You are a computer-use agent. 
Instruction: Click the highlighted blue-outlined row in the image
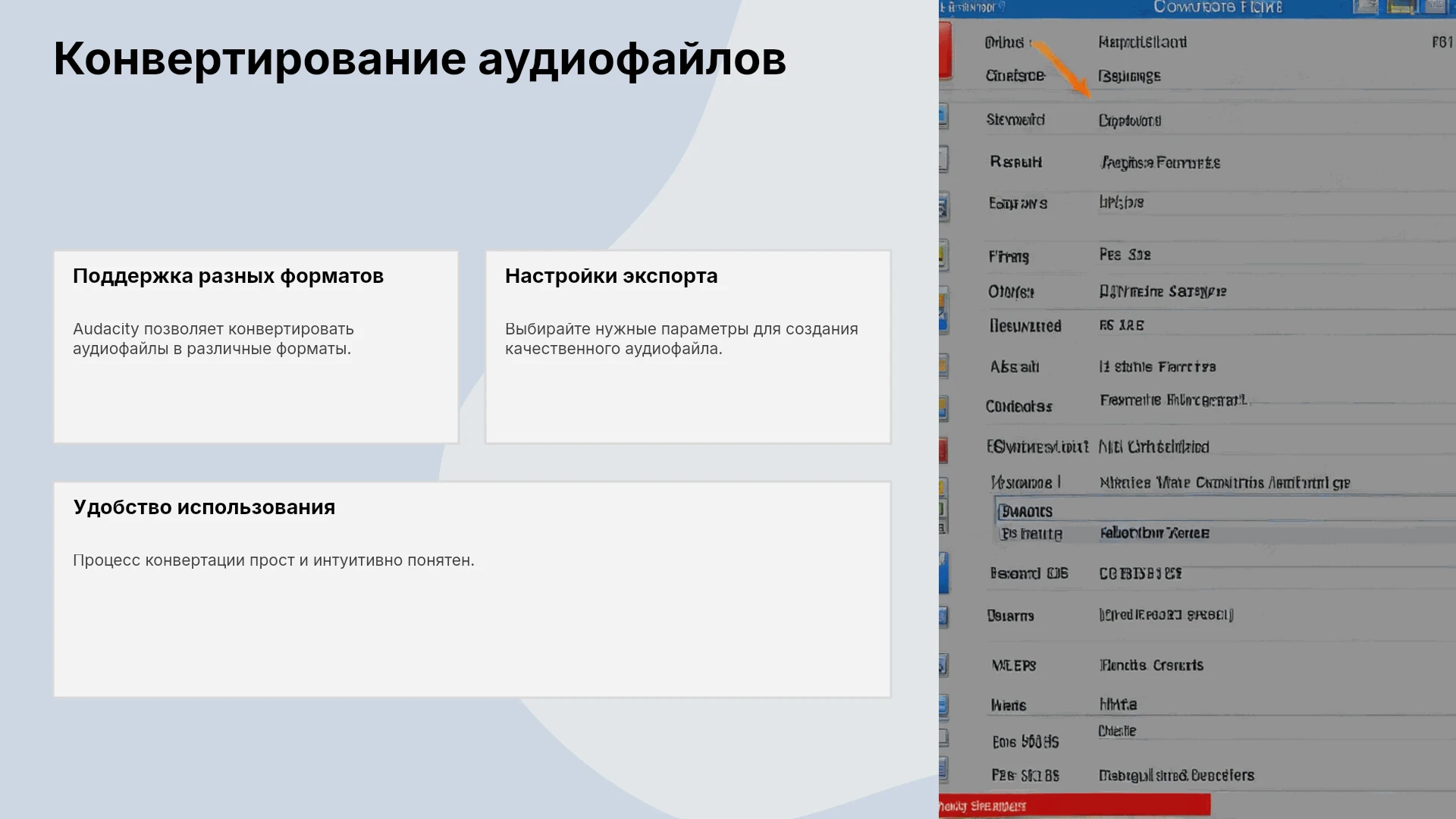[x=1225, y=510]
